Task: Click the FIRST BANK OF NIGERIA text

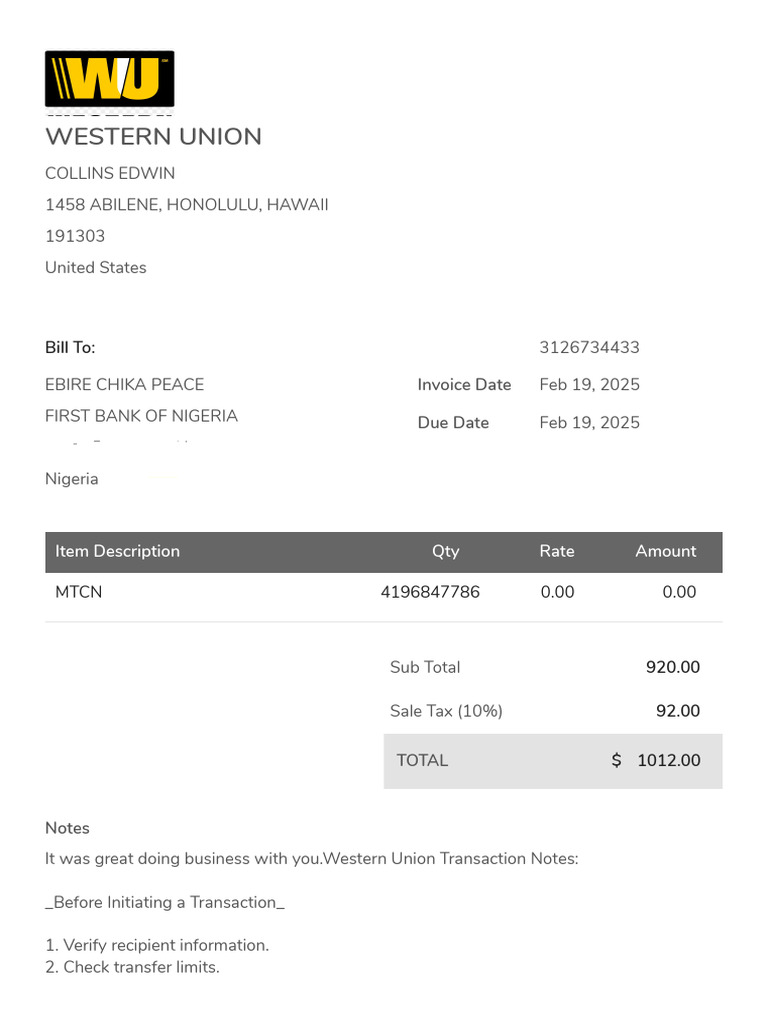Action: click(141, 416)
